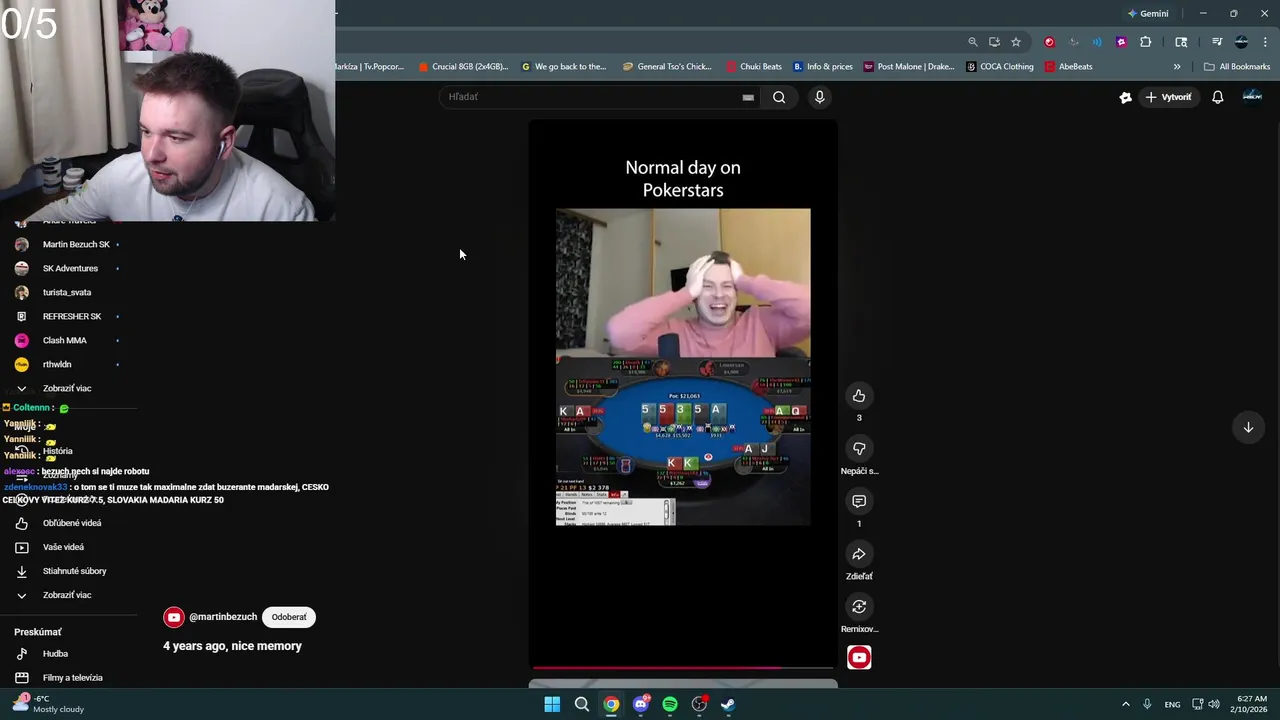Expand hidden bookmarks with the double chevron
Image resolution: width=1280 pixels, height=720 pixels.
tap(1177, 67)
